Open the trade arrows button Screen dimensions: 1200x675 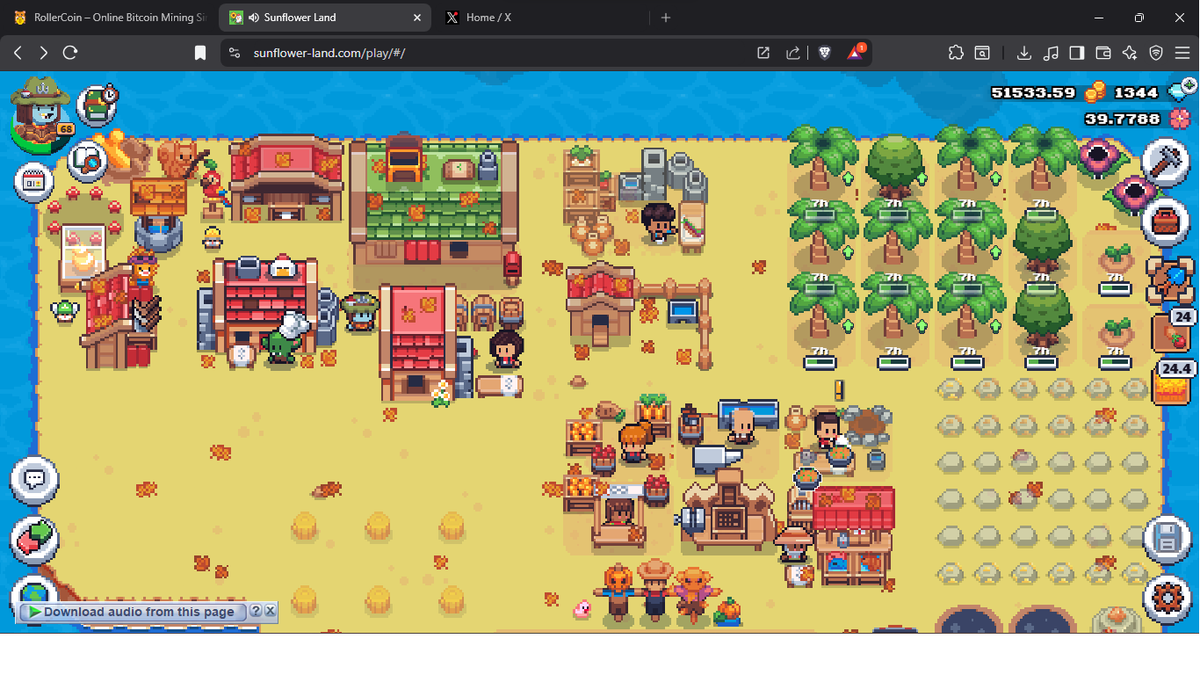[35, 540]
